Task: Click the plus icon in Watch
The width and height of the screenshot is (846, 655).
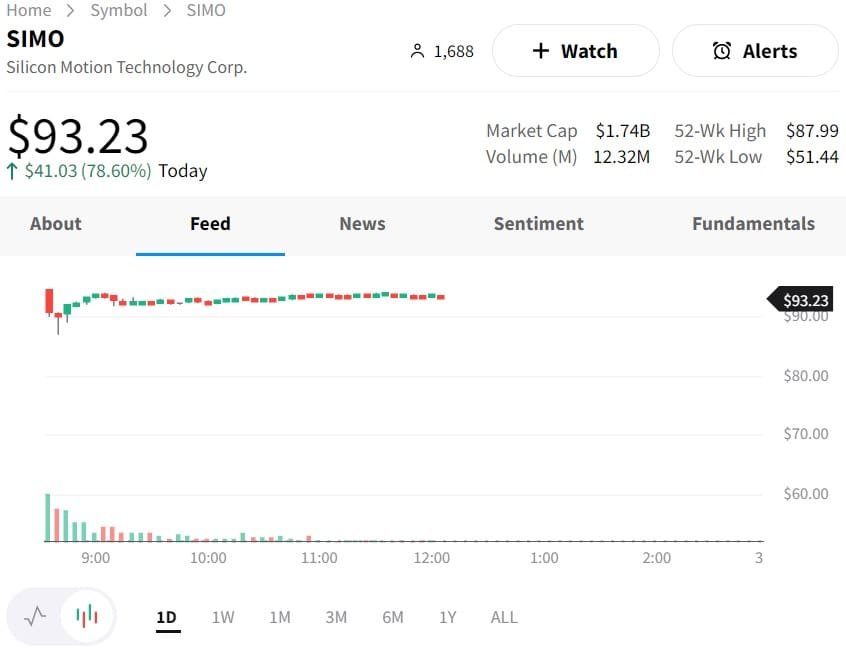Action: pos(541,51)
